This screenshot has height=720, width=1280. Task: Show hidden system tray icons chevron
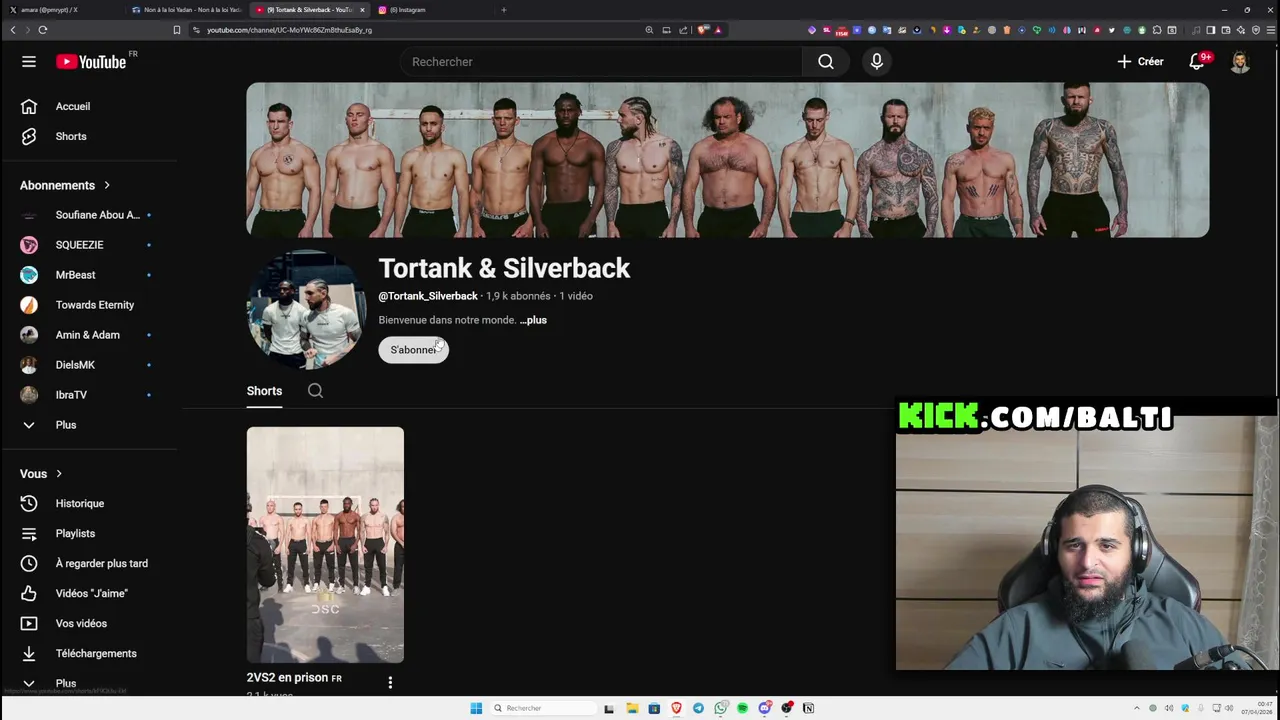(1137, 708)
